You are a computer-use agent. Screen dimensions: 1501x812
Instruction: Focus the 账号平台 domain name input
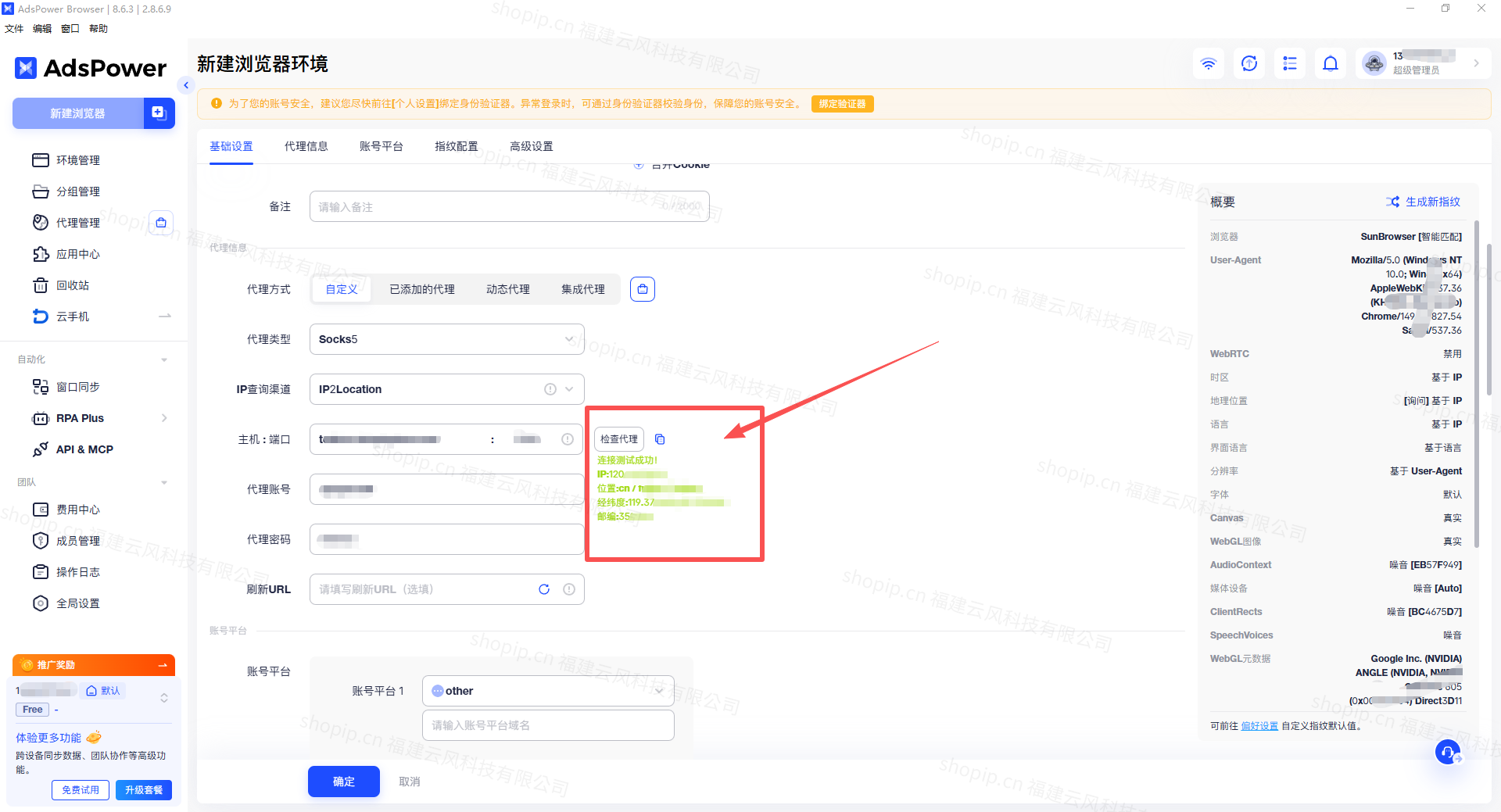click(x=548, y=725)
